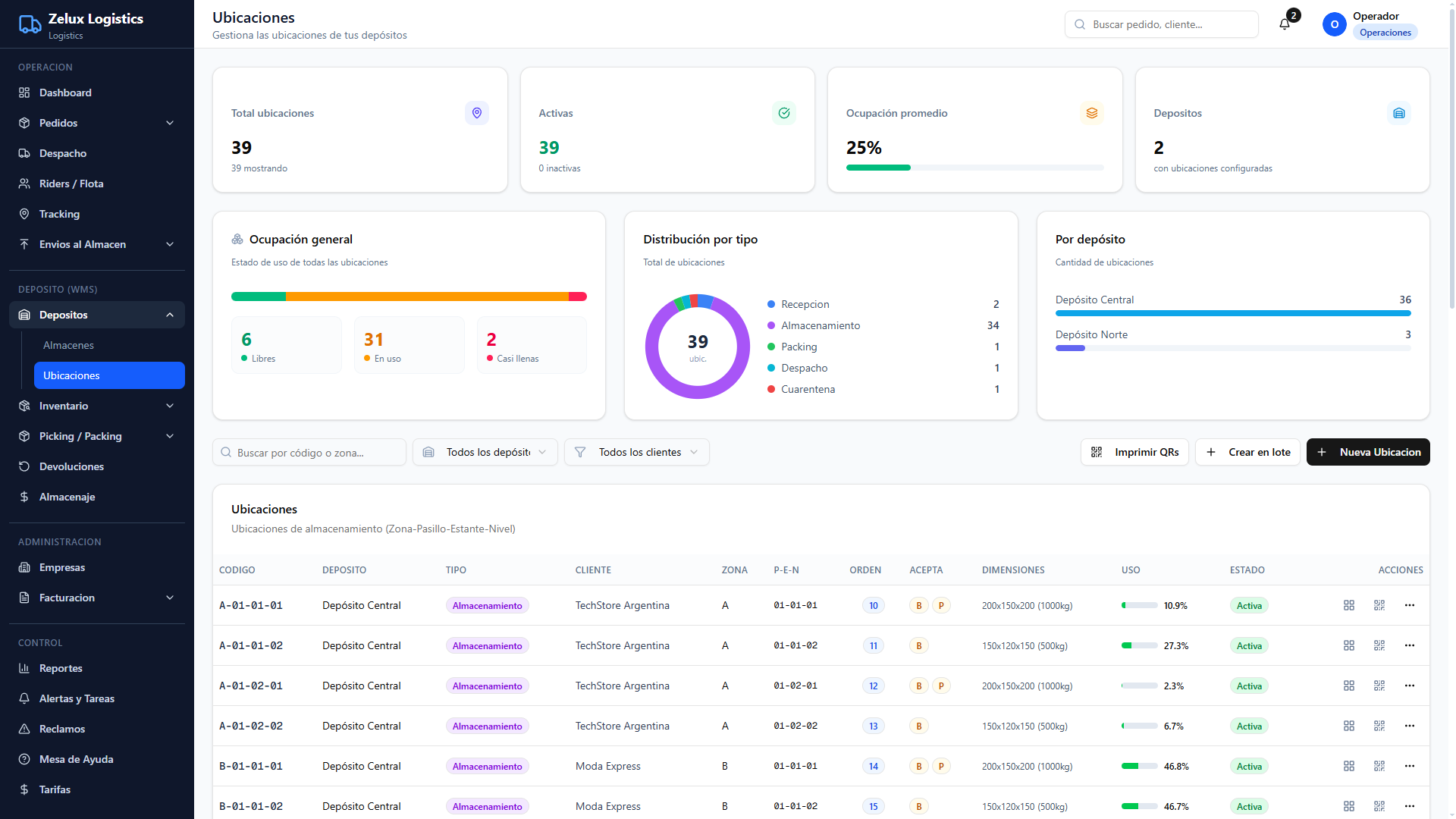Open QR code icon for row A-01-01-01

[1379, 605]
